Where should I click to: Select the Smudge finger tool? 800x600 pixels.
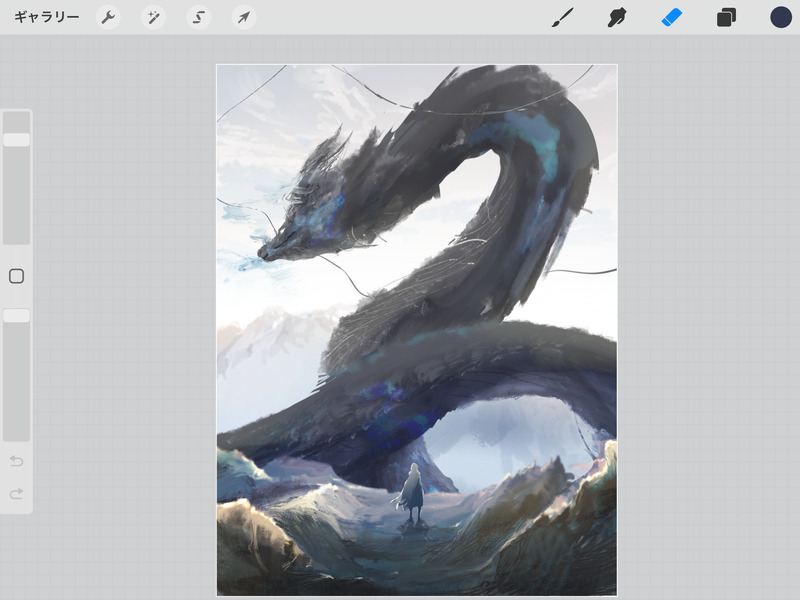(x=617, y=17)
